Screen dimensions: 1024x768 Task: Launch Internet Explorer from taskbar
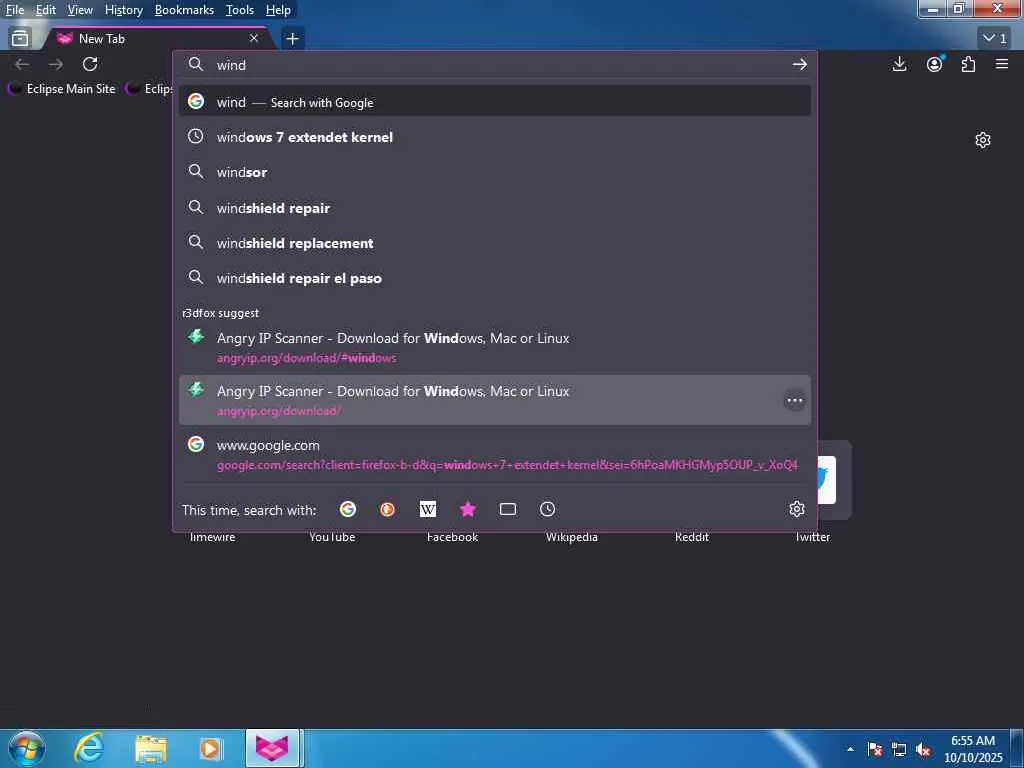(x=88, y=748)
